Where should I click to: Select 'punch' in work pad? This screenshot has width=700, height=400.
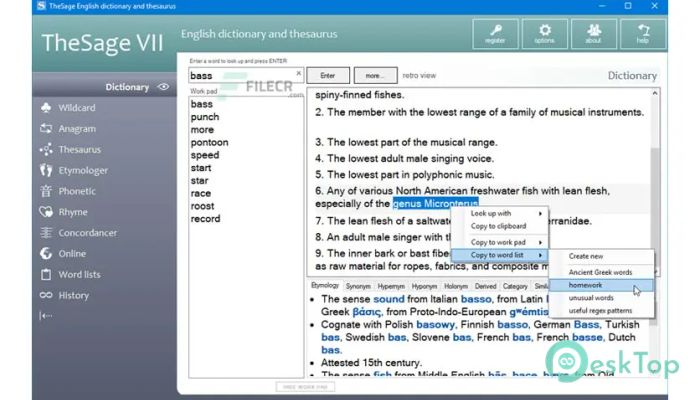point(205,117)
